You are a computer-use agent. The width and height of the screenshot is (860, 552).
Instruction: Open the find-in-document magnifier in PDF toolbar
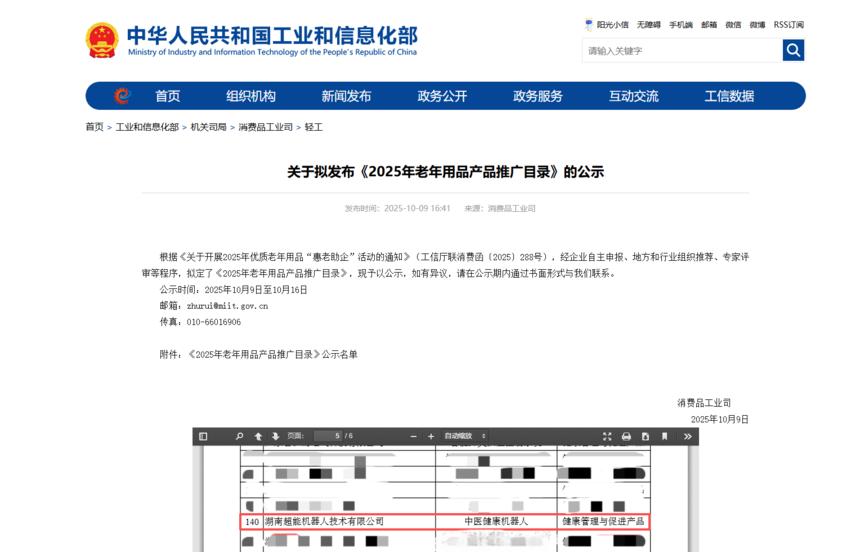point(239,436)
